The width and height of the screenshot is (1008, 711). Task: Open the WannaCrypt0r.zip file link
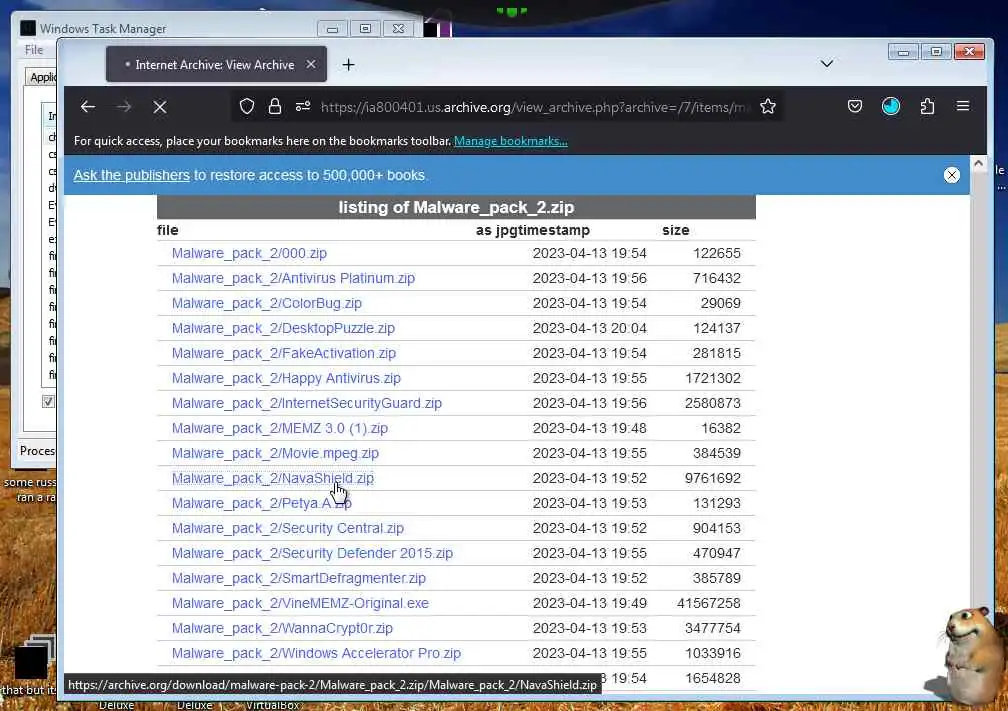282,629
